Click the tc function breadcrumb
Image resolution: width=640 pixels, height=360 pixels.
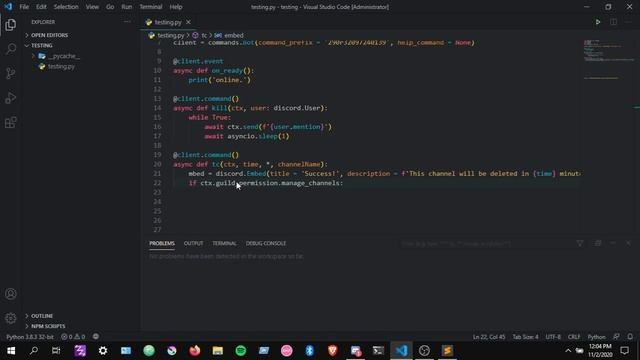click(x=200, y=36)
